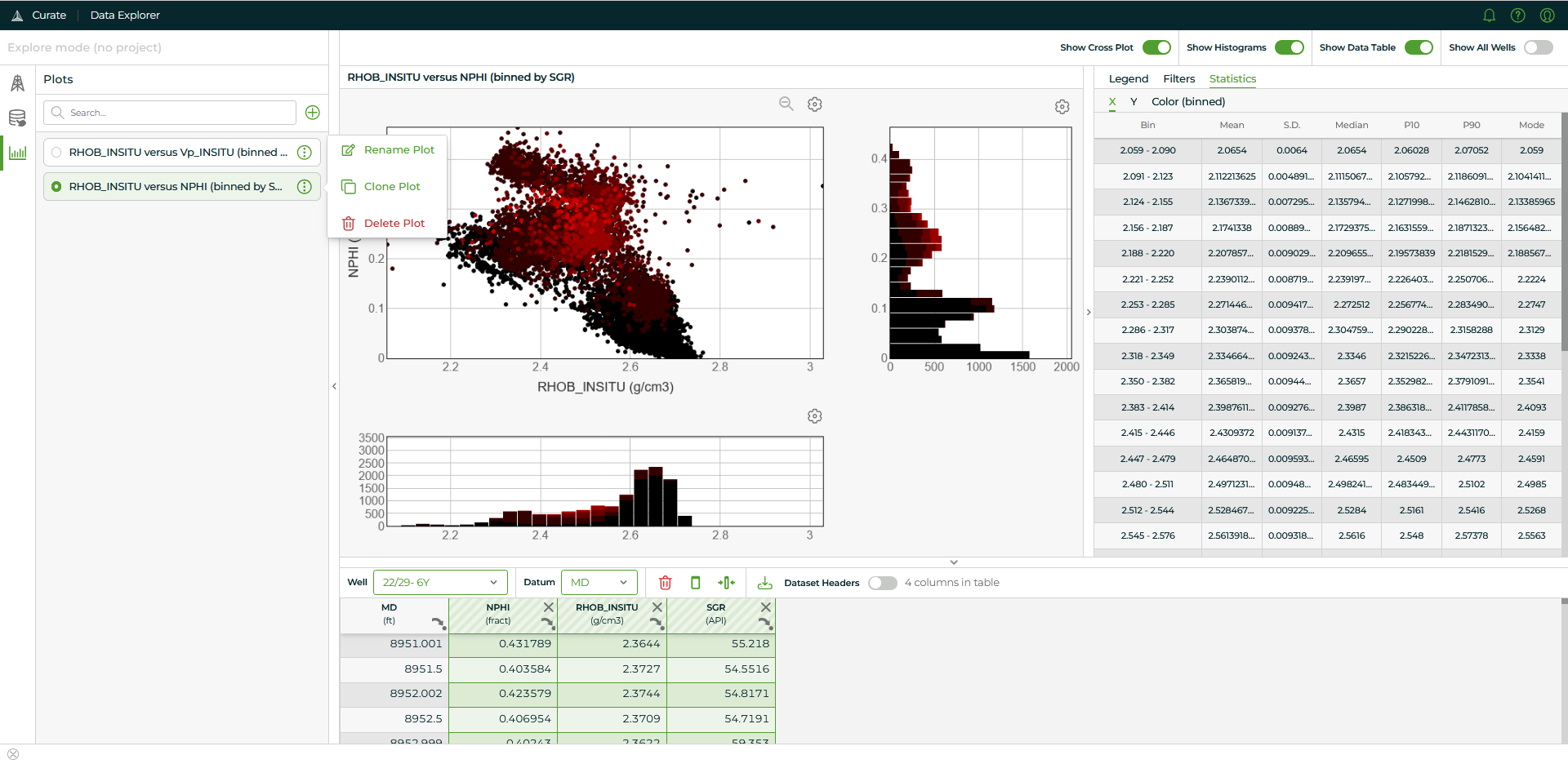The image size is (1568, 764).
Task: Select the Y statistics sub-tab
Action: (x=1134, y=102)
